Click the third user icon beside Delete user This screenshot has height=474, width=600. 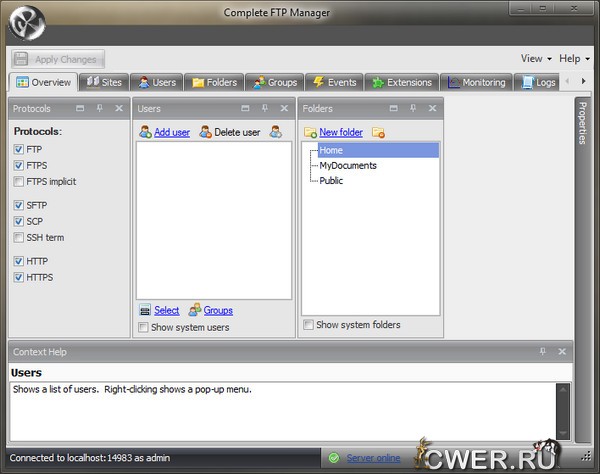(275, 132)
